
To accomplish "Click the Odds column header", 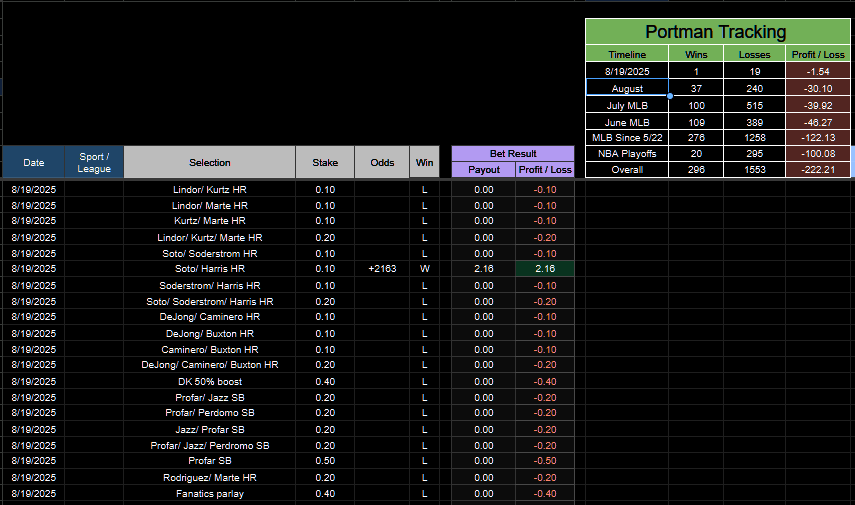I will coord(382,162).
